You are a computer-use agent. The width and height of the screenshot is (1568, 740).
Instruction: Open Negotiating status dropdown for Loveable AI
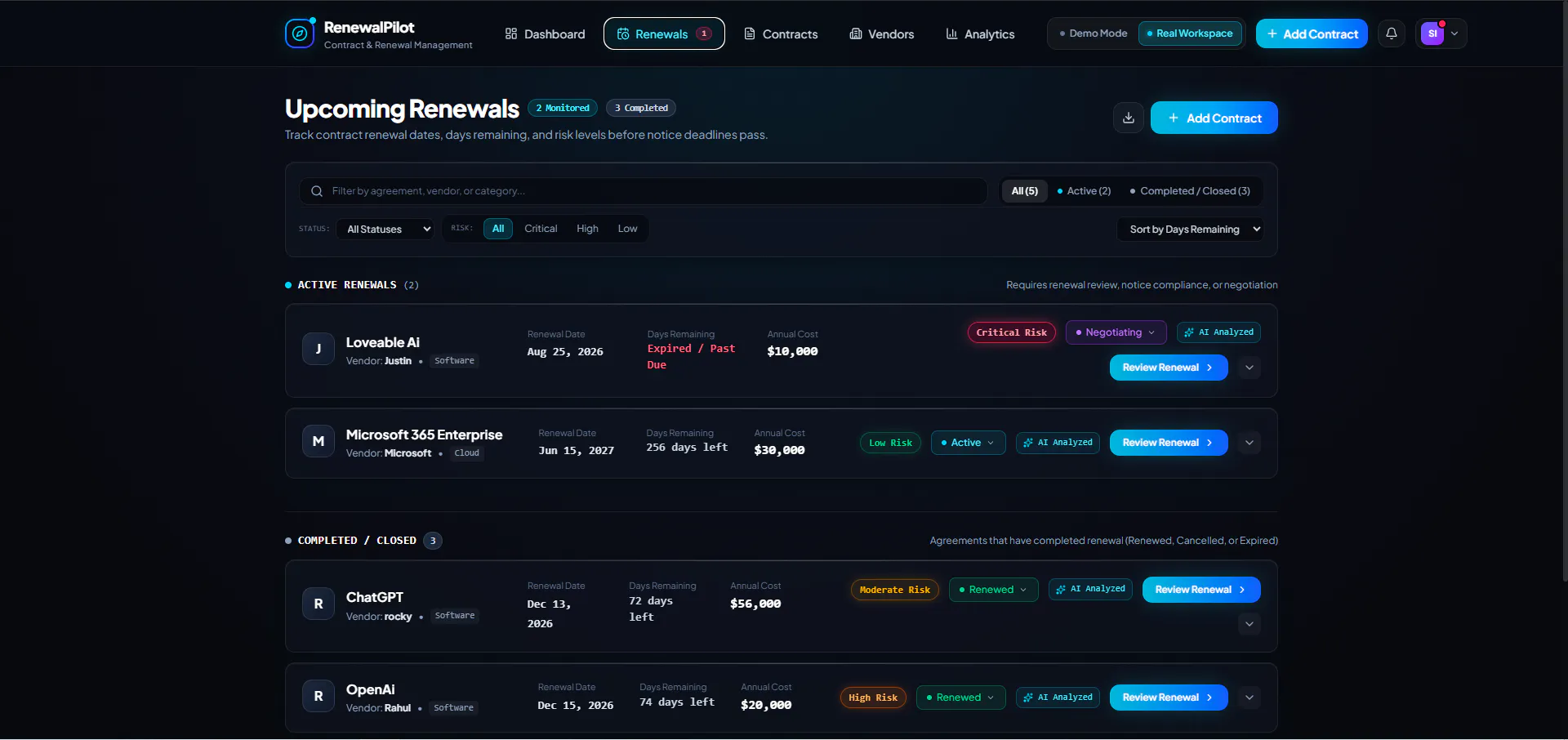pyautogui.click(x=1116, y=332)
